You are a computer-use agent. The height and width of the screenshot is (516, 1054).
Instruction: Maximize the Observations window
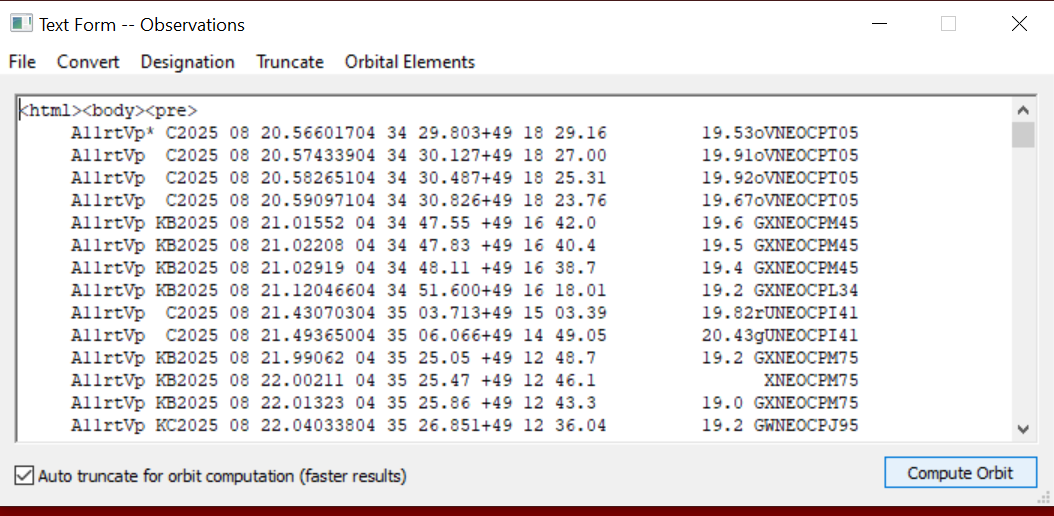(948, 24)
